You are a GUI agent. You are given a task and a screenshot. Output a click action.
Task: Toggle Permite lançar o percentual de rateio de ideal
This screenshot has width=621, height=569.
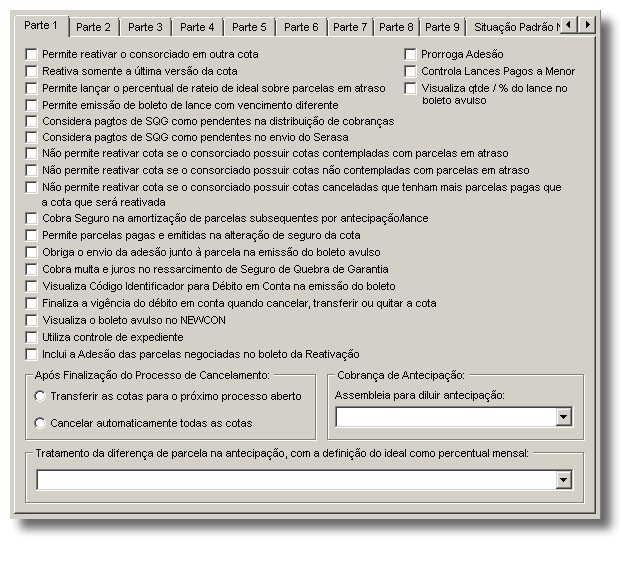pyautogui.click(x=31, y=88)
